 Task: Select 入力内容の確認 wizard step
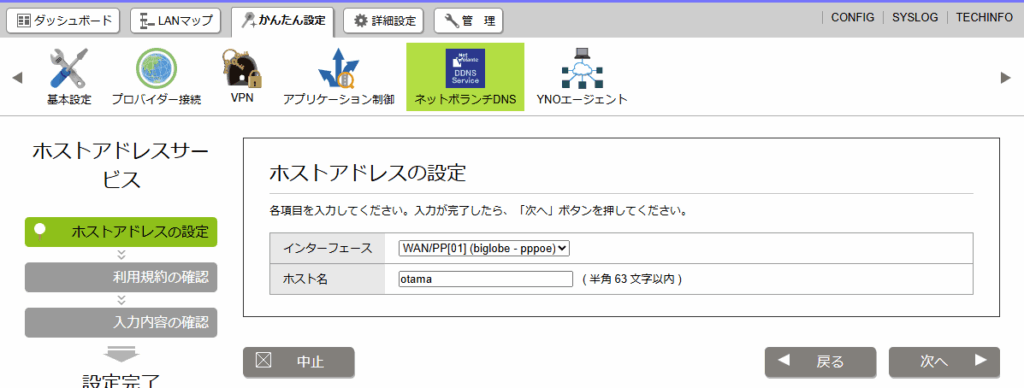[121, 322]
